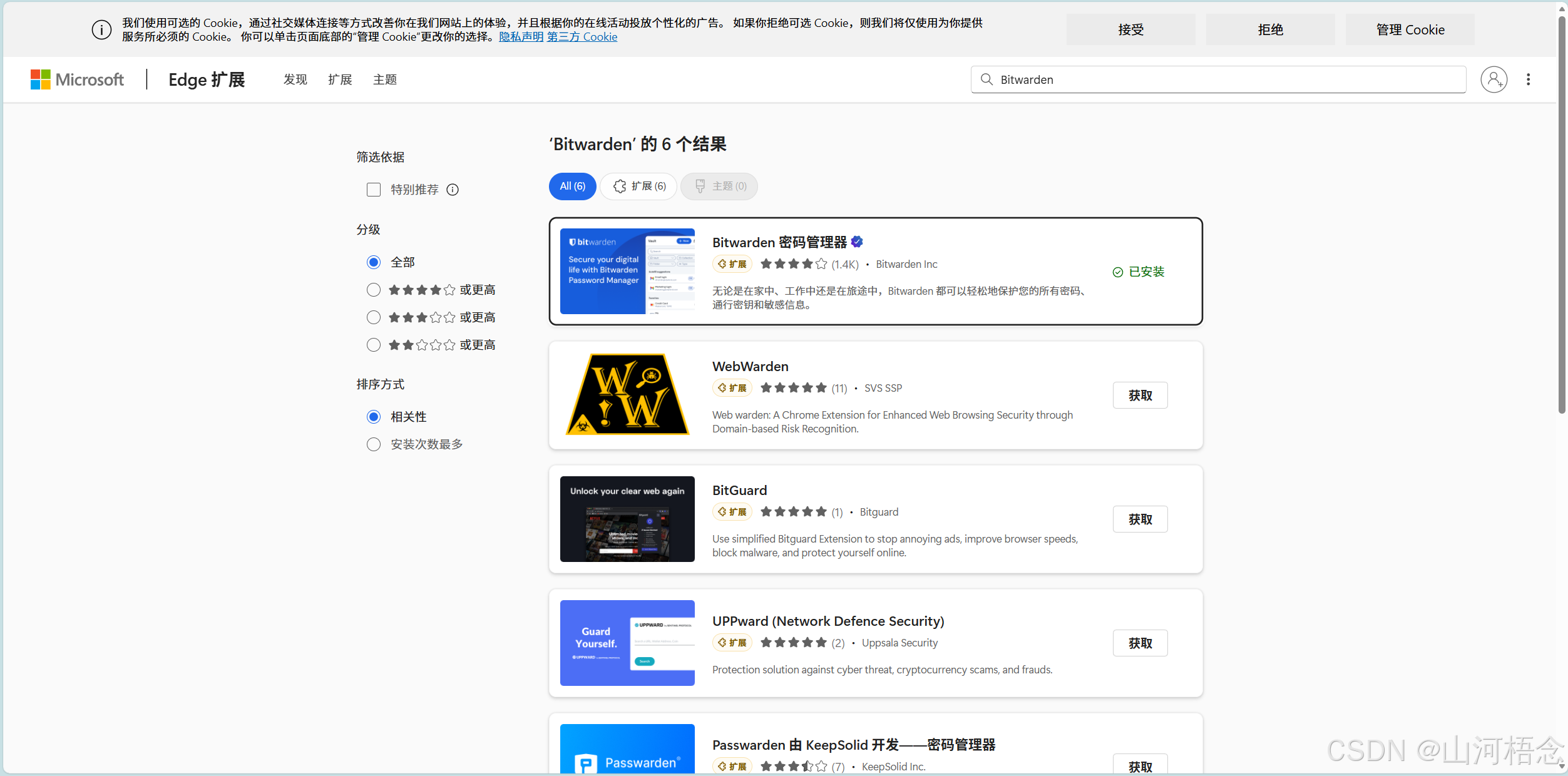The image size is (1568, 776).
Task: Get the WebWarden extension with 获取
Action: 1140,395
